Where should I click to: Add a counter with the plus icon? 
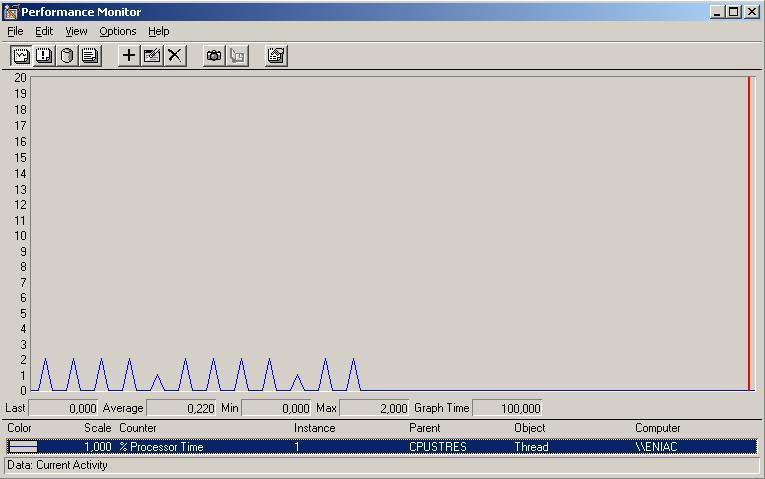(129, 56)
